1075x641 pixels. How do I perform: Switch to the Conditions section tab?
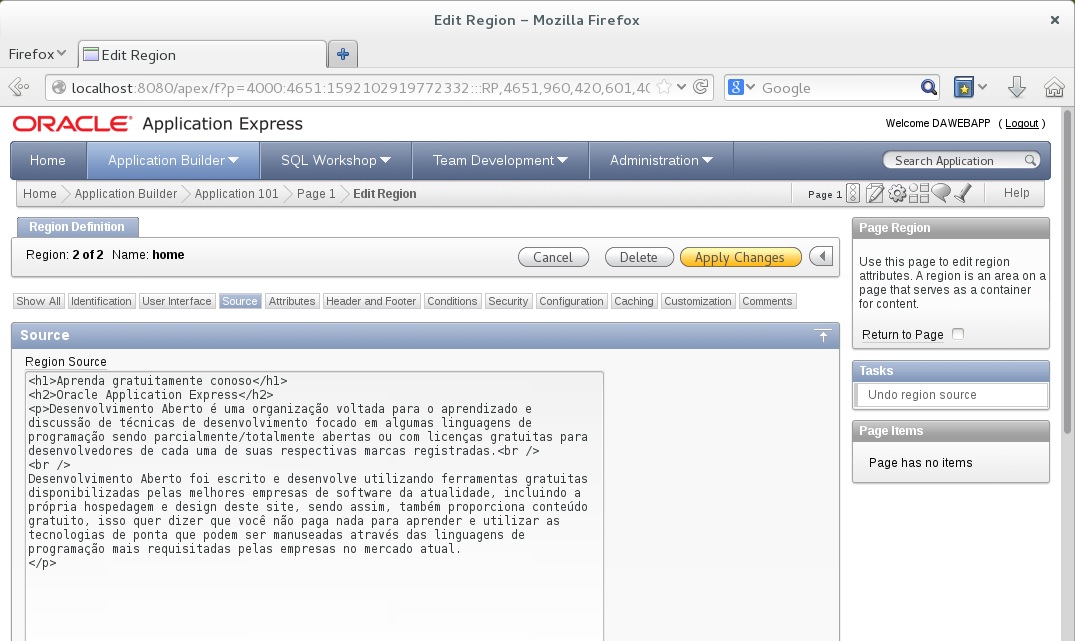point(452,301)
